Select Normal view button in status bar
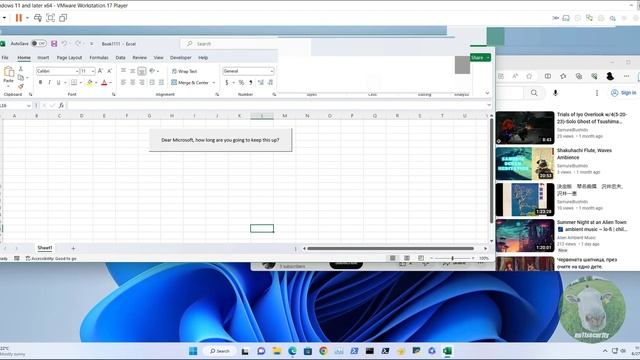The image size is (640, 360). [x=393, y=258]
